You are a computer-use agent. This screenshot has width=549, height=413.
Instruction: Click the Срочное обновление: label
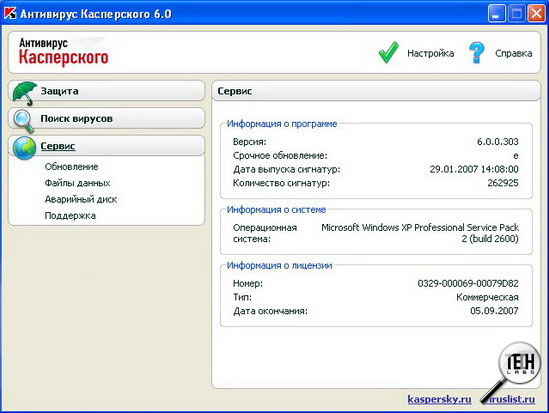(280, 155)
